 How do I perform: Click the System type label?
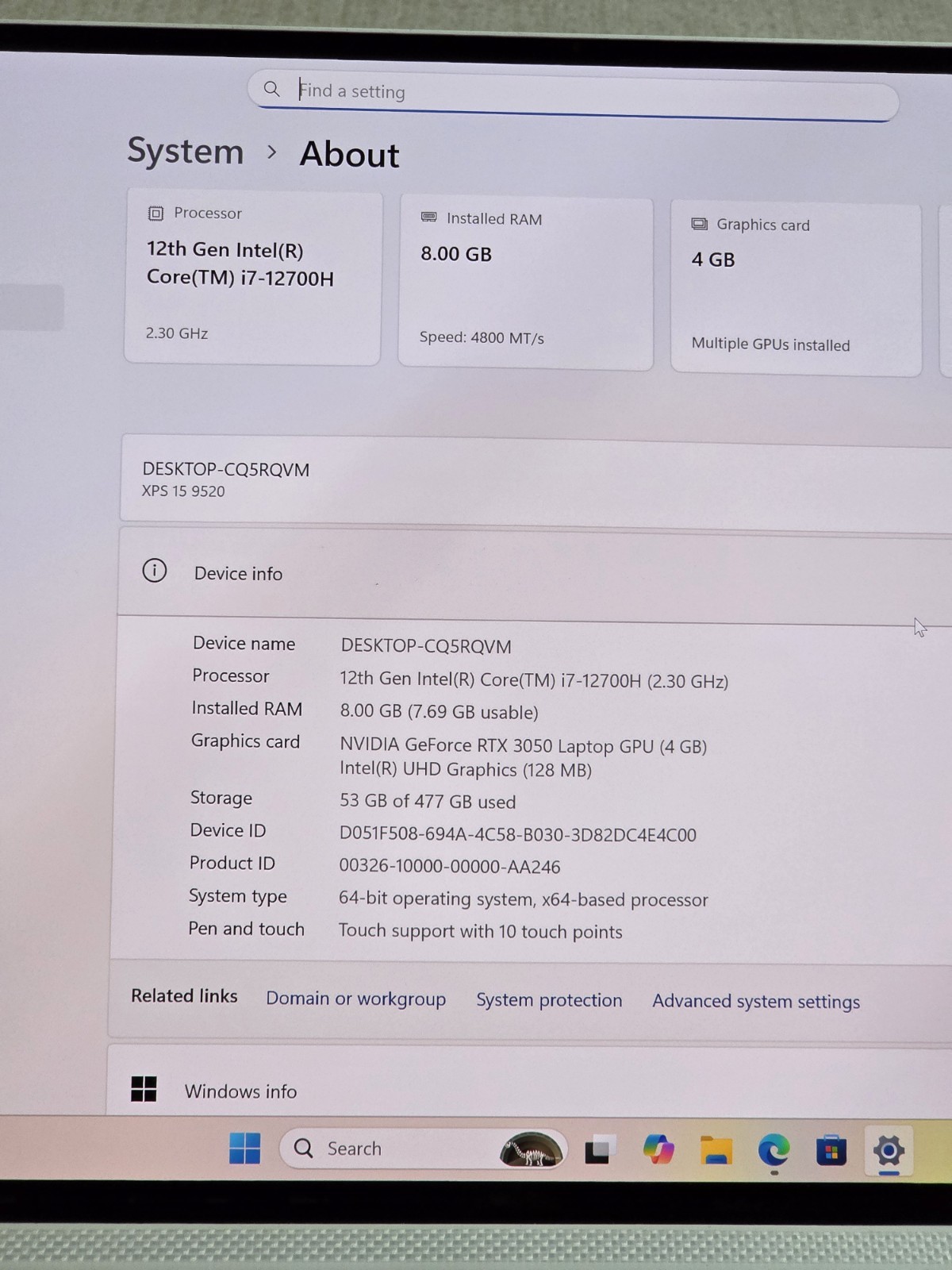pyautogui.click(x=238, y=896)
